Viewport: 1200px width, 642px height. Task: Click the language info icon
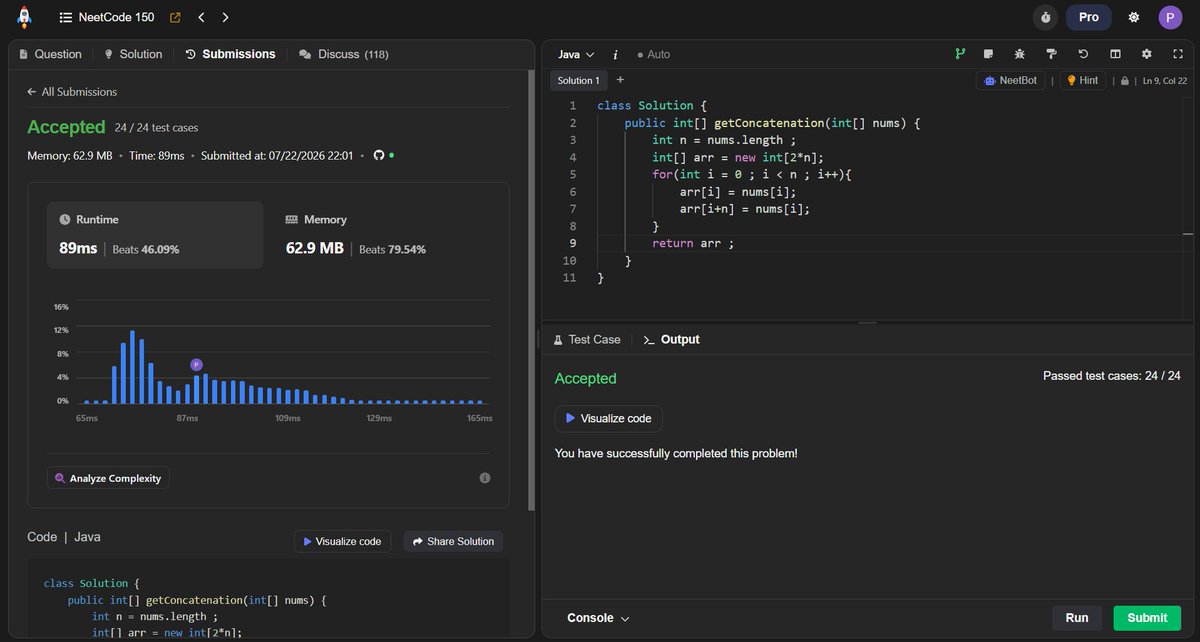pyautogui.click(x=615, y=54)
